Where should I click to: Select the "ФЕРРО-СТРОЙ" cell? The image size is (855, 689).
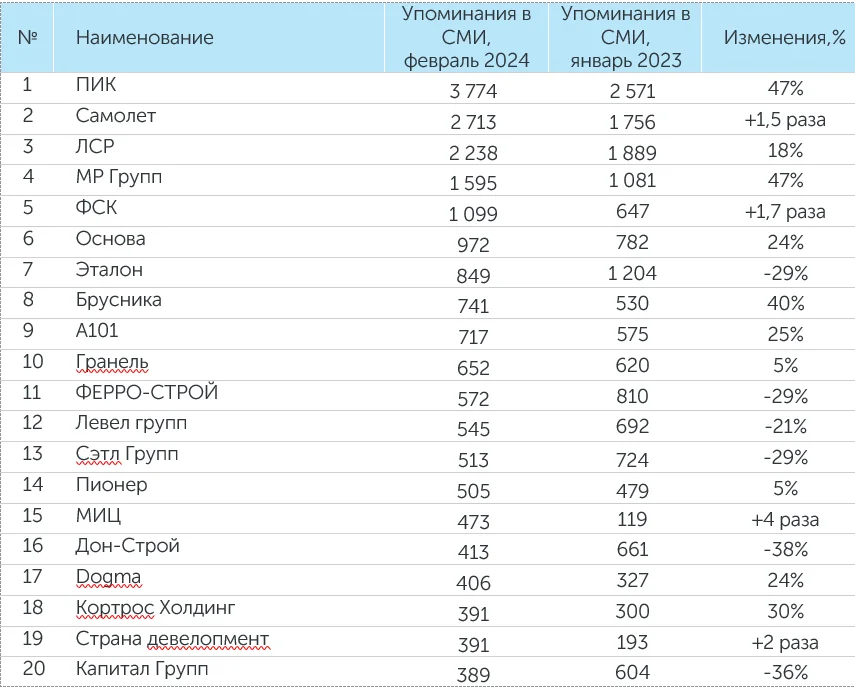click(147, 392)
